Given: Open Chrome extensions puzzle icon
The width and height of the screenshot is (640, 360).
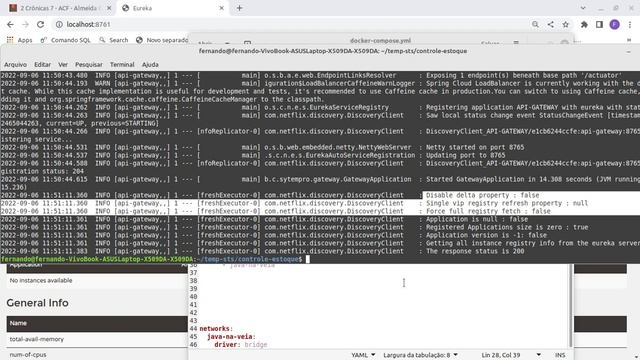Looking at the screenshot, I should pyautogui.click(x=584, y=24).
